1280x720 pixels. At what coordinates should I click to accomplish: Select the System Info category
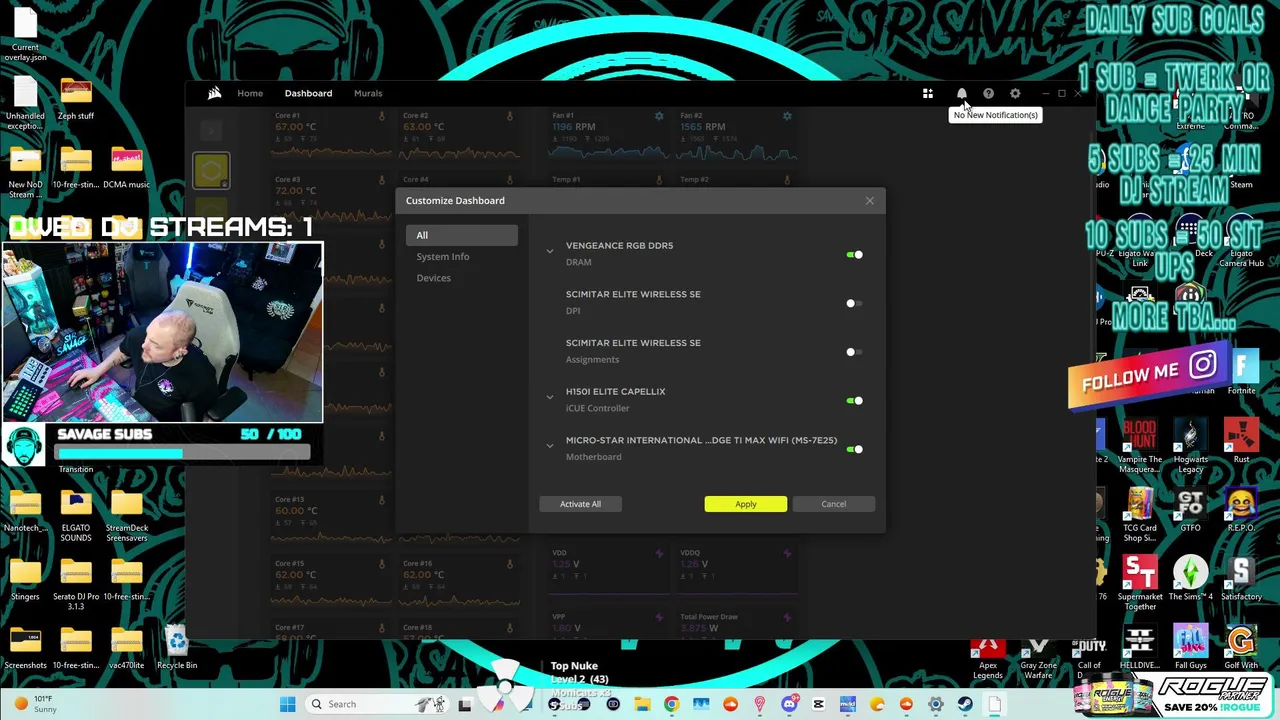point(443,257)
